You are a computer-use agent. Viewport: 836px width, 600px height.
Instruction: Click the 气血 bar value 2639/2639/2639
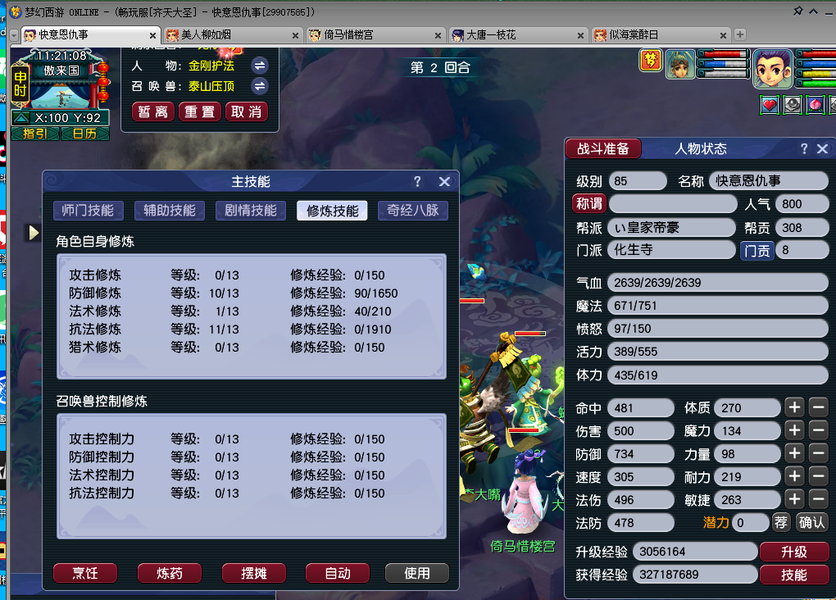(x=718, y=283)
